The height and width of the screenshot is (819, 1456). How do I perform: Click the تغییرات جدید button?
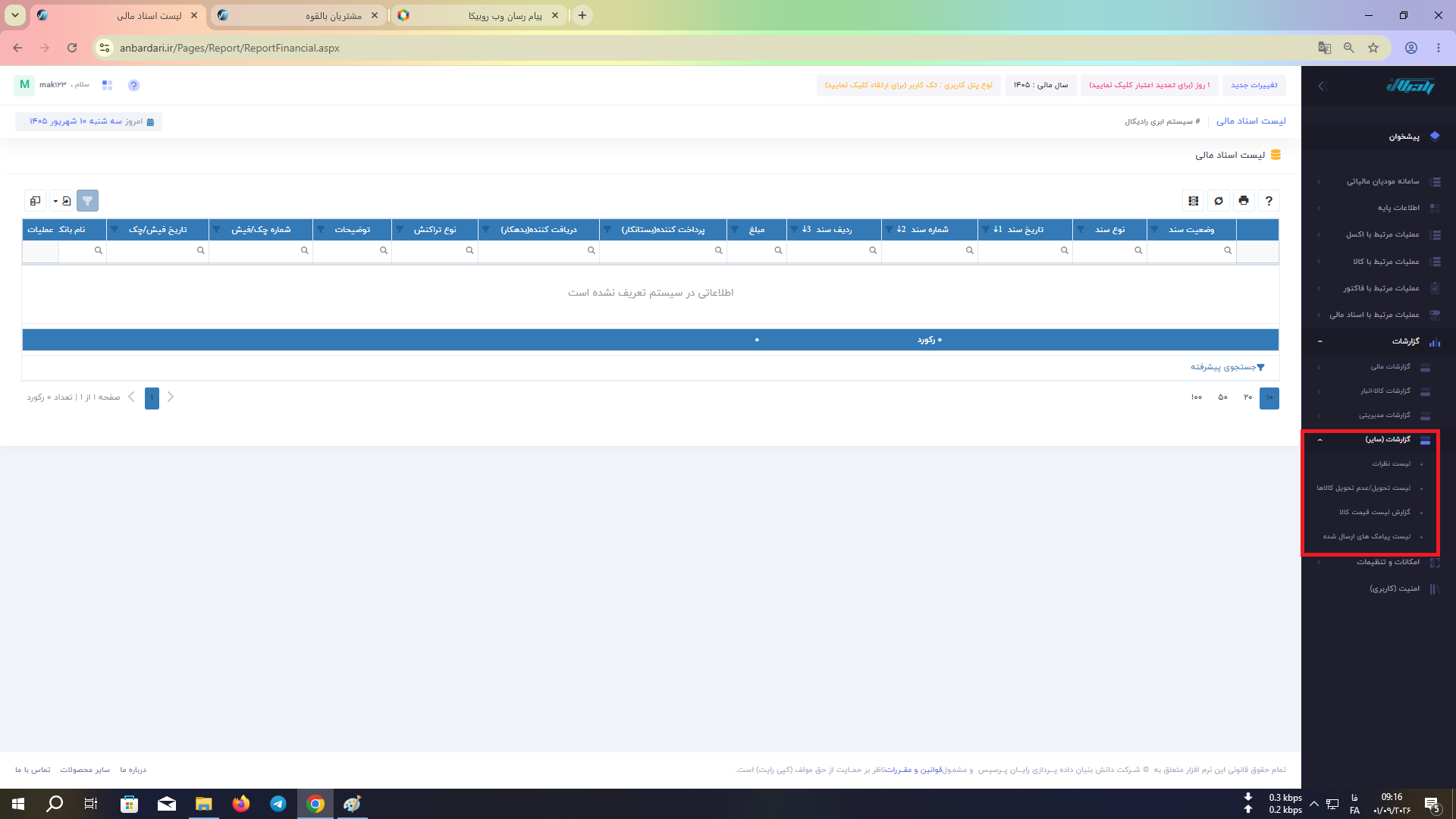(1254, 85)
